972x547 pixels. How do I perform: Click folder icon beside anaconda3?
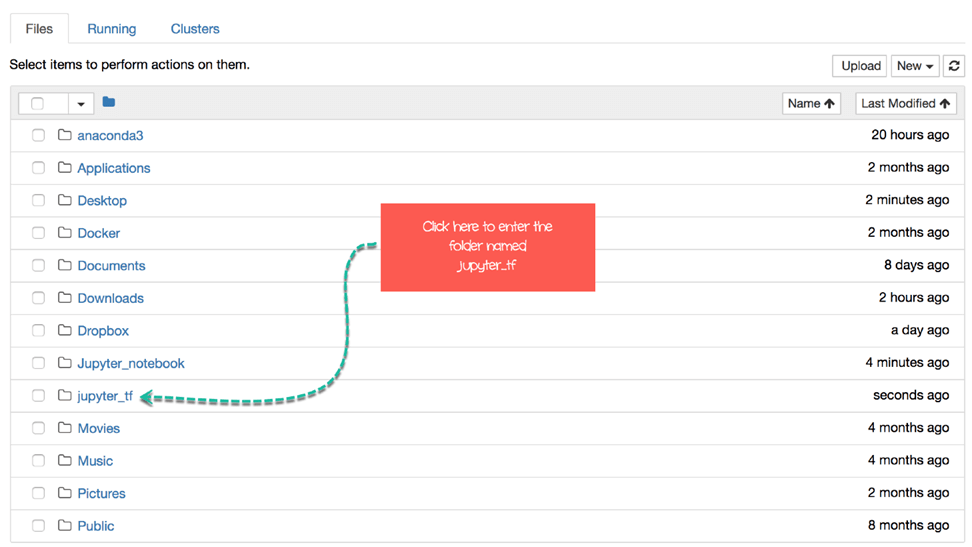(65, 135)
